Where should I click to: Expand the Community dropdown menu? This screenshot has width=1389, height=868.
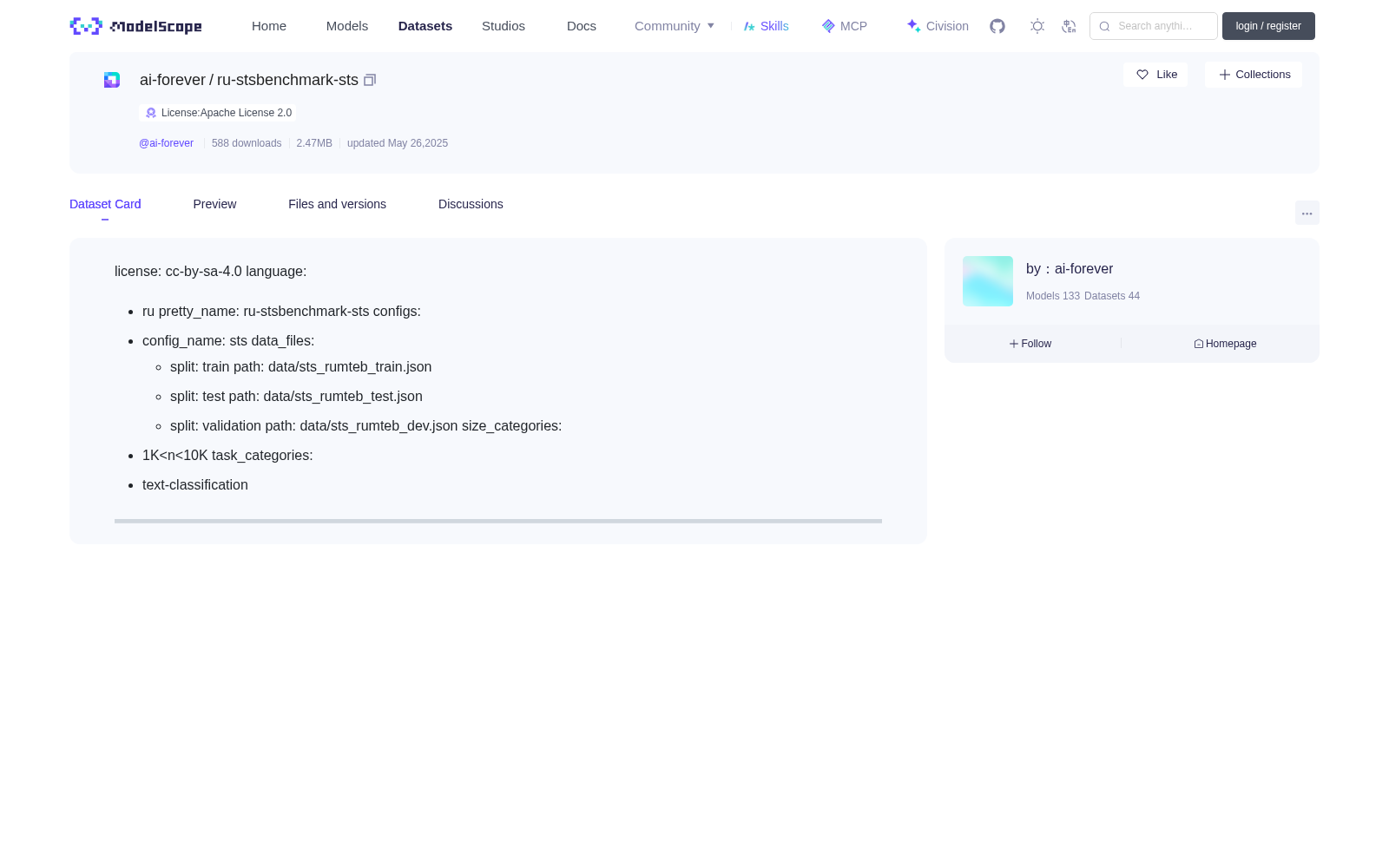click(x=675, y=26)
